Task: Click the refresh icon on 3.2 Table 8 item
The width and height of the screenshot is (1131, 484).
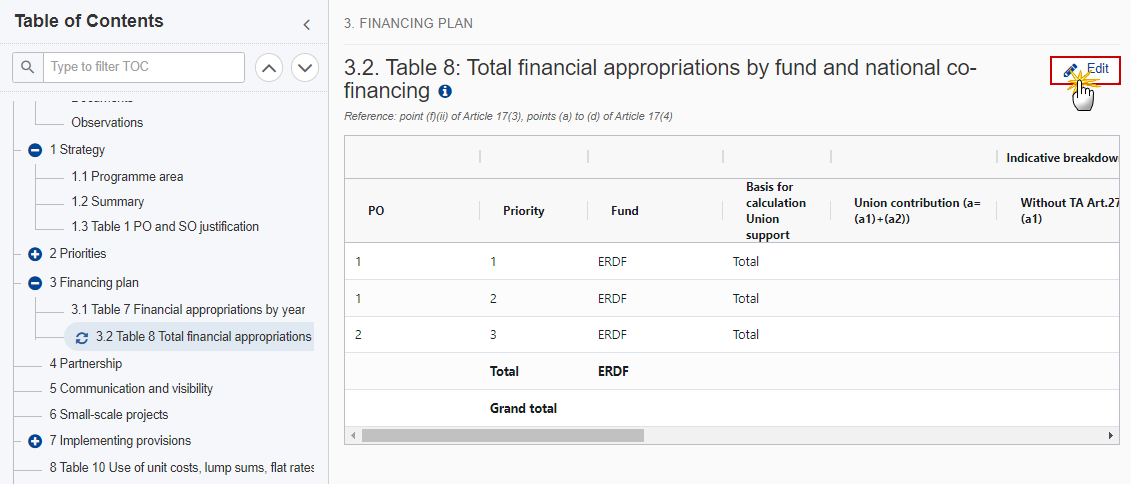Action: tap(82, 338)
